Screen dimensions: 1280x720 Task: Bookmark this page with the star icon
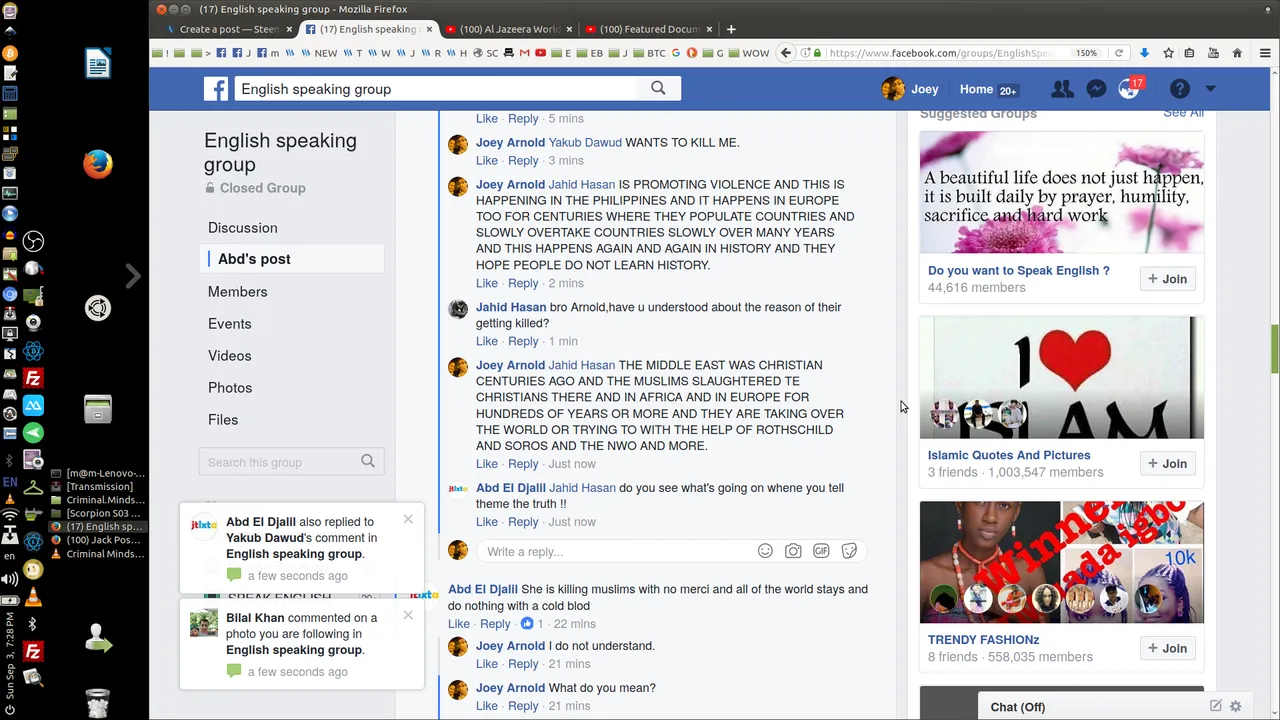point(1168,53)
